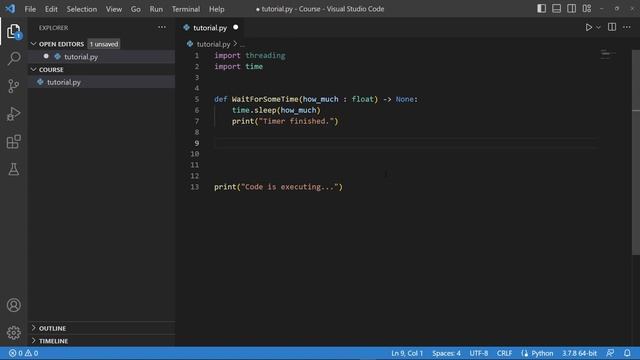The height and width of the screenshot is (360, 640).
Task: Customize layout icon in title bar
Action: pos(587,9)
